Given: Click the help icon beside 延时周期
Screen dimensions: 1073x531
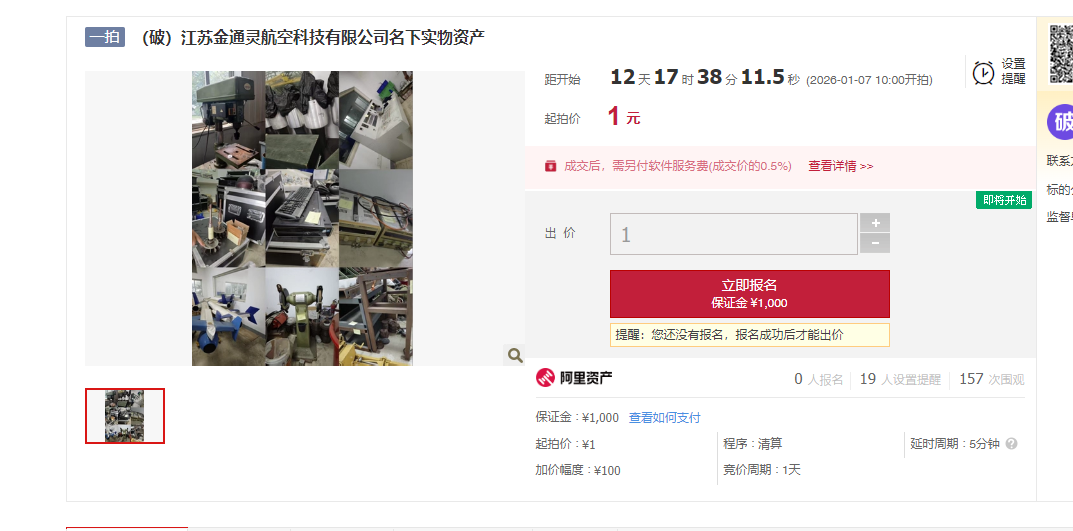Looking at the screenshot, I should [1011, 443].
